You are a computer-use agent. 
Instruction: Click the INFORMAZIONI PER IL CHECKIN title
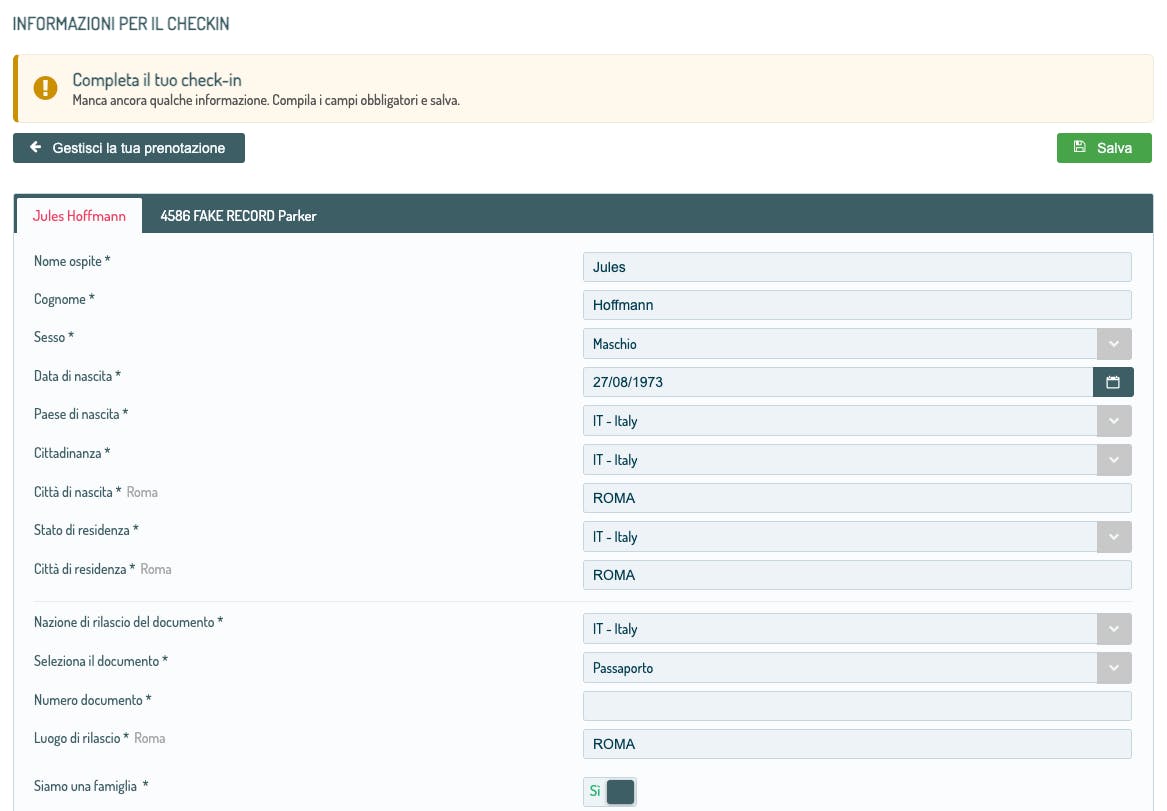pyautogui.click(x=121, y=24)
